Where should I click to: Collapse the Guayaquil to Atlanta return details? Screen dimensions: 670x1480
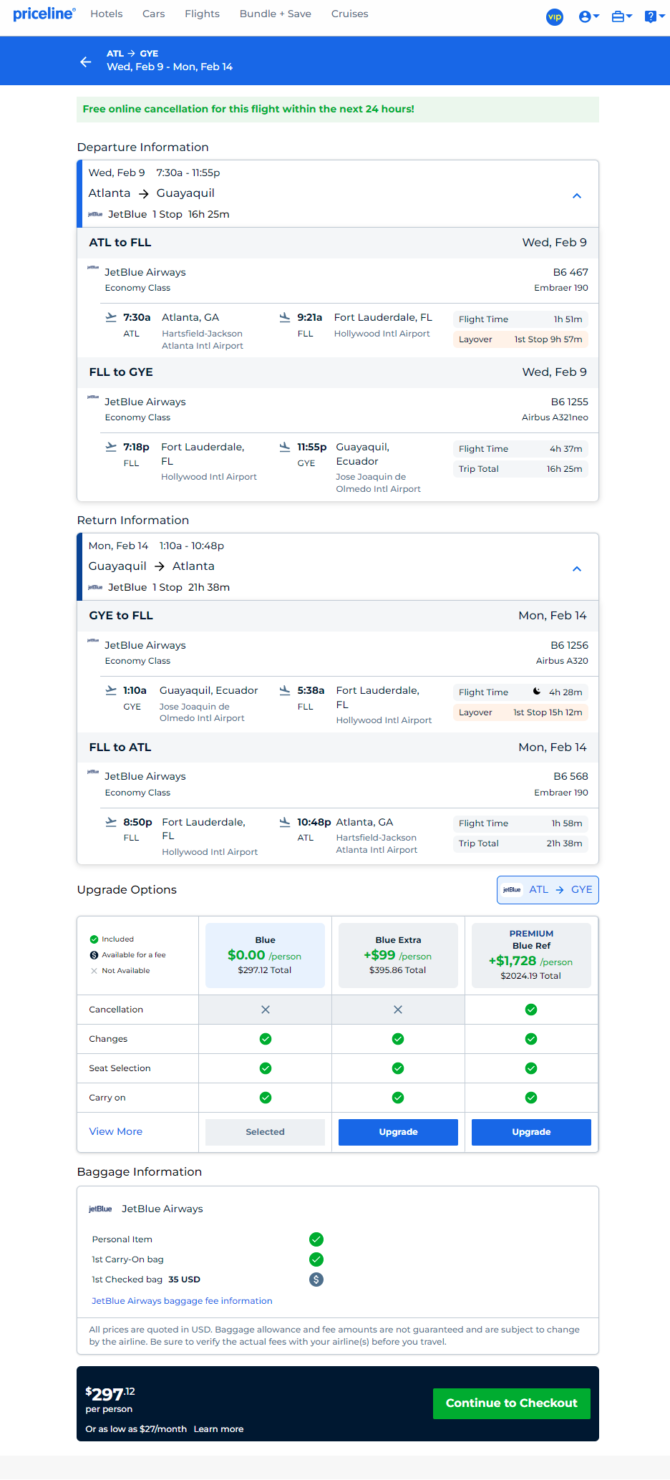click(576, 569)
